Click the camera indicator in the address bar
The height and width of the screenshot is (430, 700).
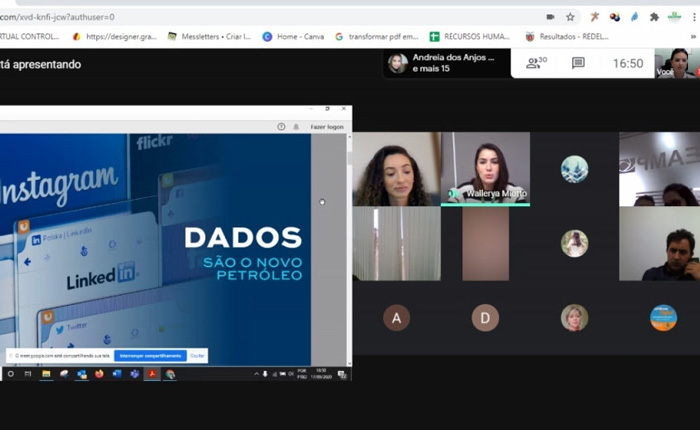(550, 17)
